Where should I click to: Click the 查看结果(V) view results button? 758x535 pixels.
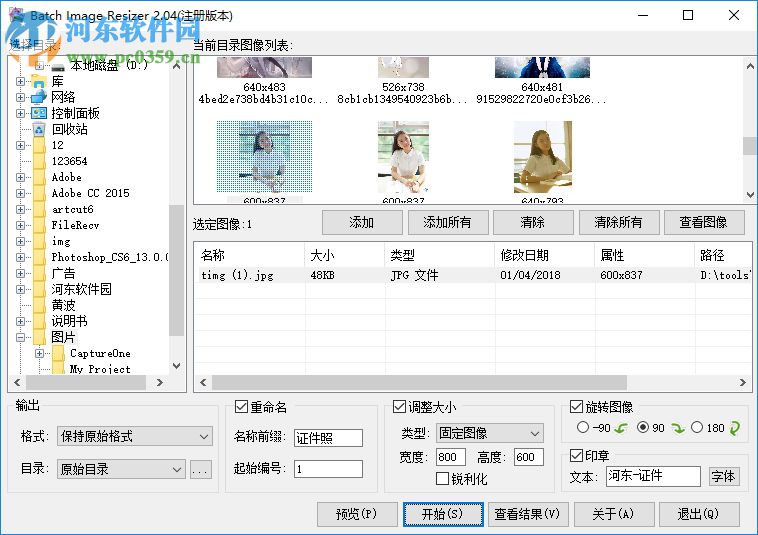pyautogui.click(x=528, y=514)
